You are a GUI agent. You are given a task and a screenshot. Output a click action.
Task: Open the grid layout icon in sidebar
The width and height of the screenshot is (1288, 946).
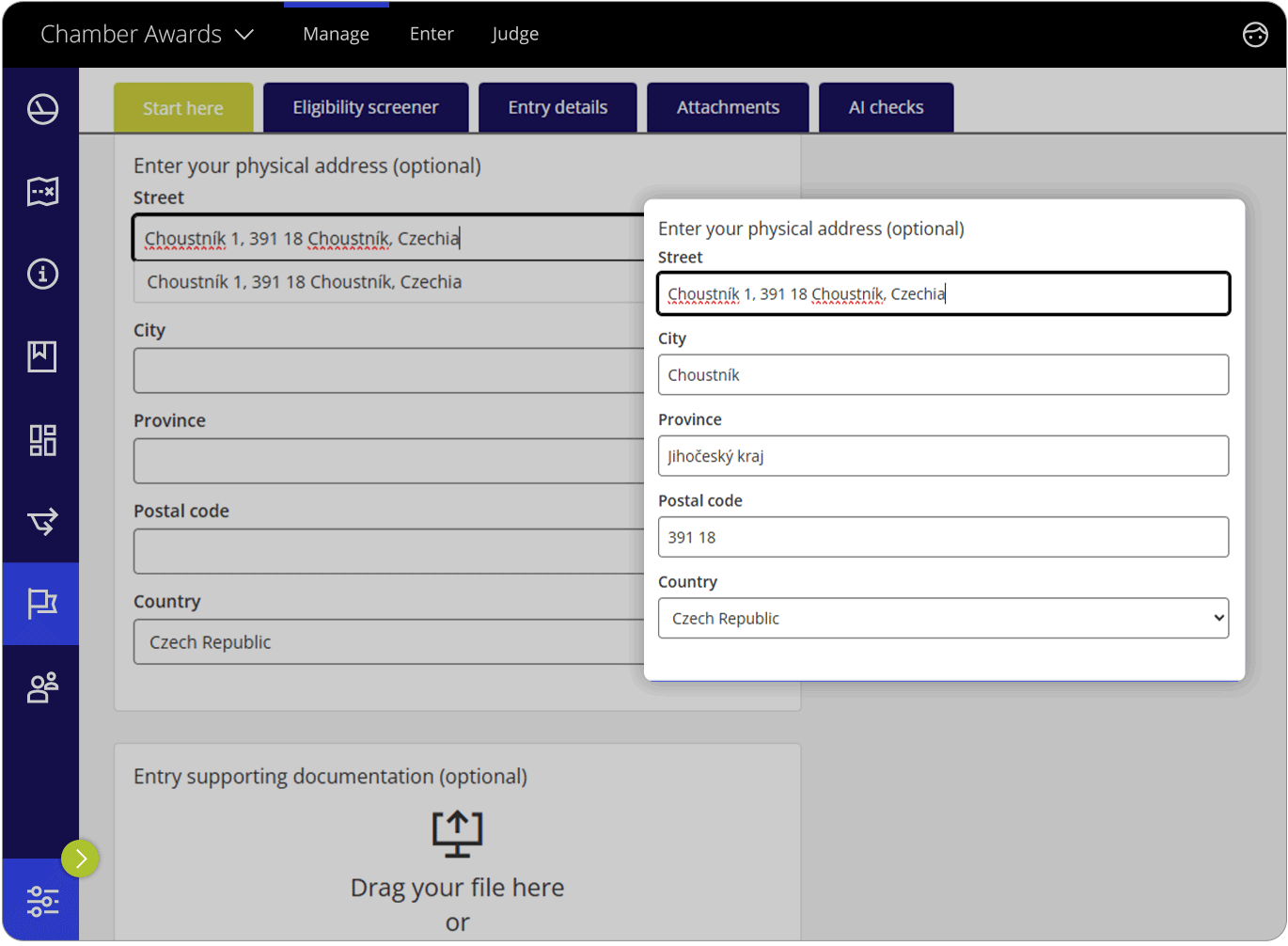[x=42, y=439]
